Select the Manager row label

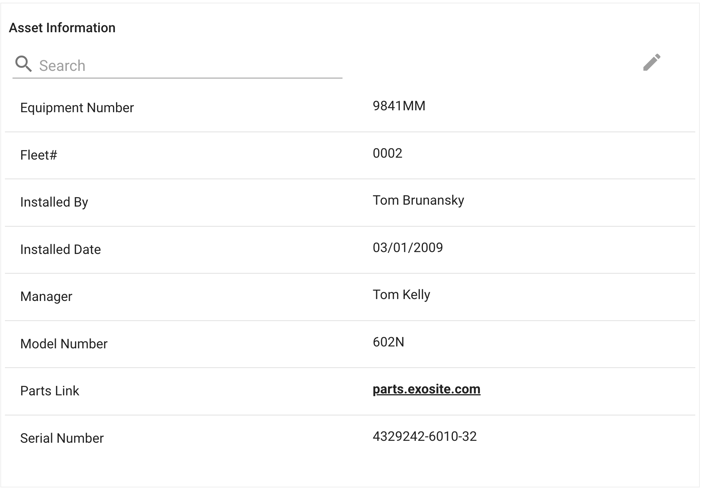pyautogui.click(x=46, y=296)
